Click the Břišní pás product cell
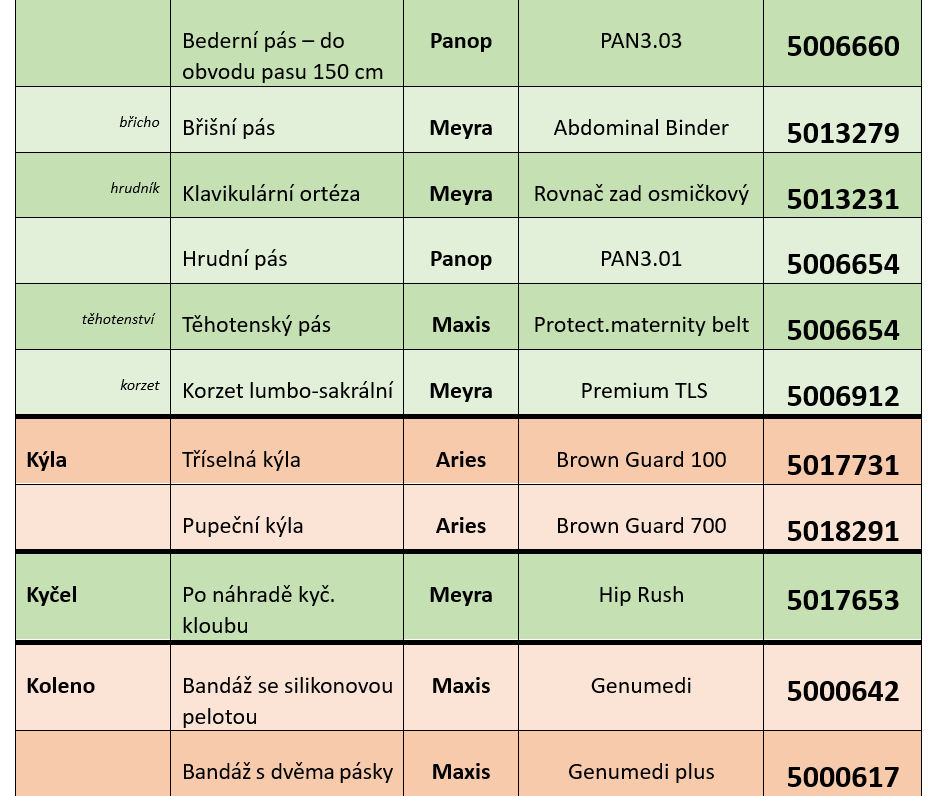This screenshot has height=796, width=937. 287,120
